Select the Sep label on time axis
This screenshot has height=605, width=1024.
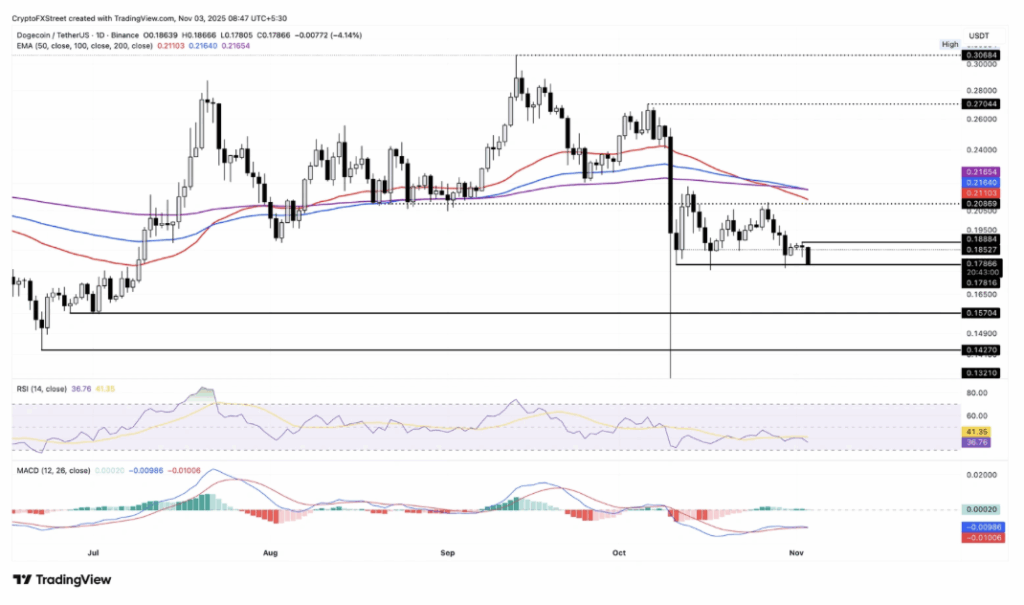448,551
